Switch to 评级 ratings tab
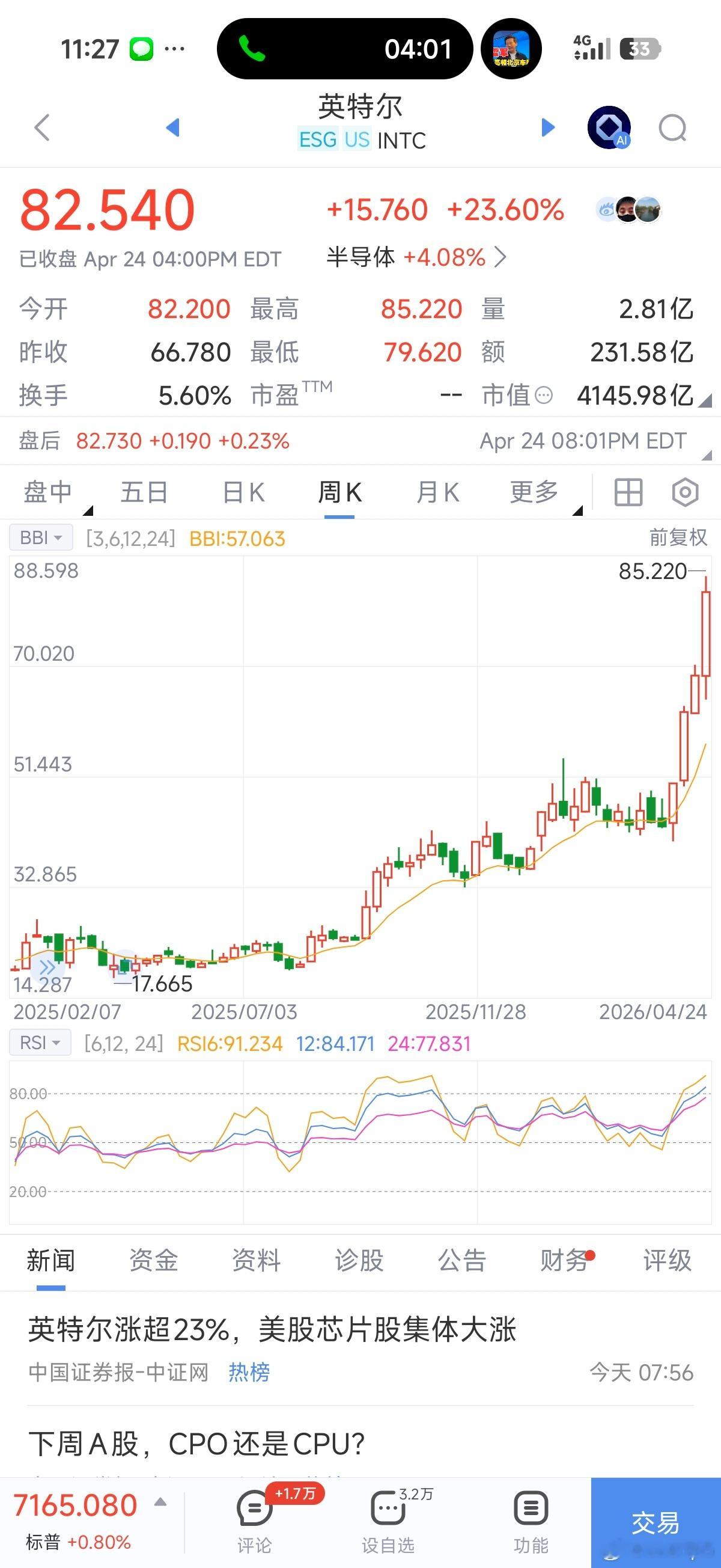Screen dimensions: 721x1568 point(668,1261)
